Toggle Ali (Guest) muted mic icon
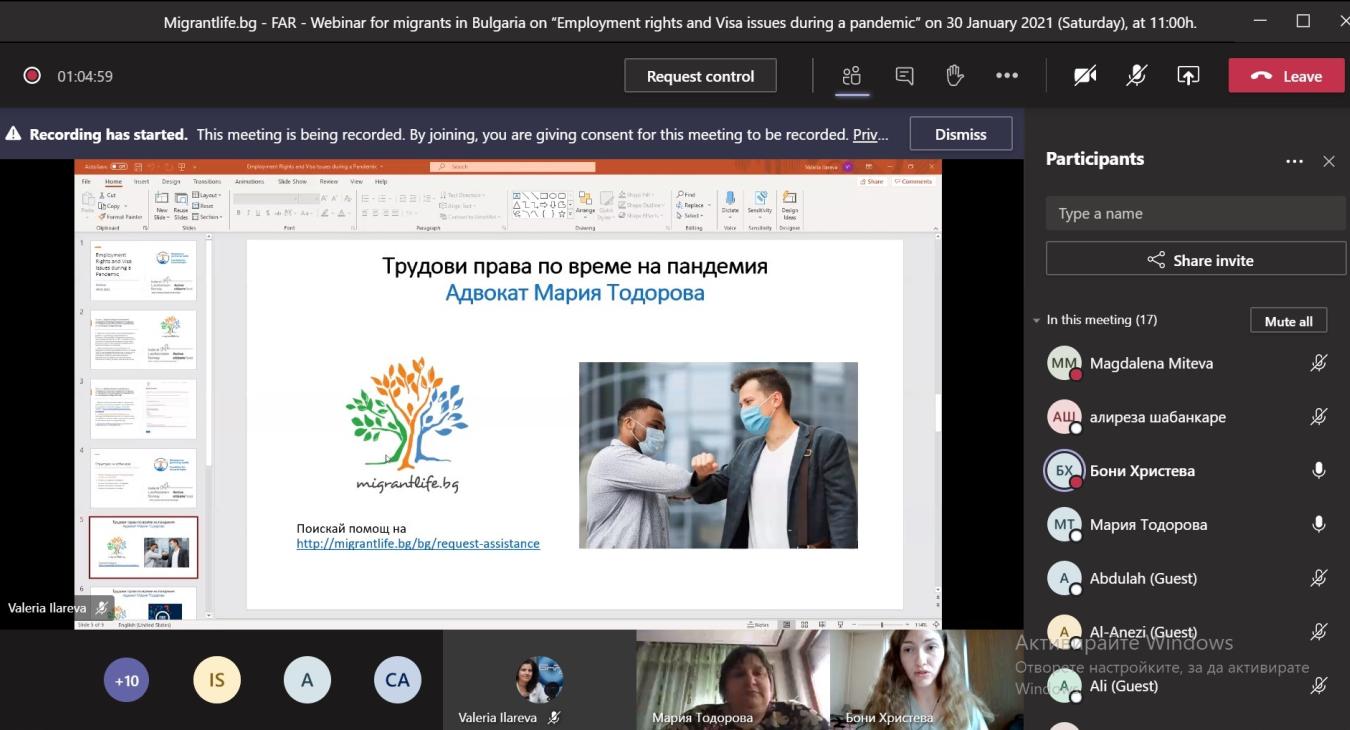 pyautogui.click(x=1319, y=686)
